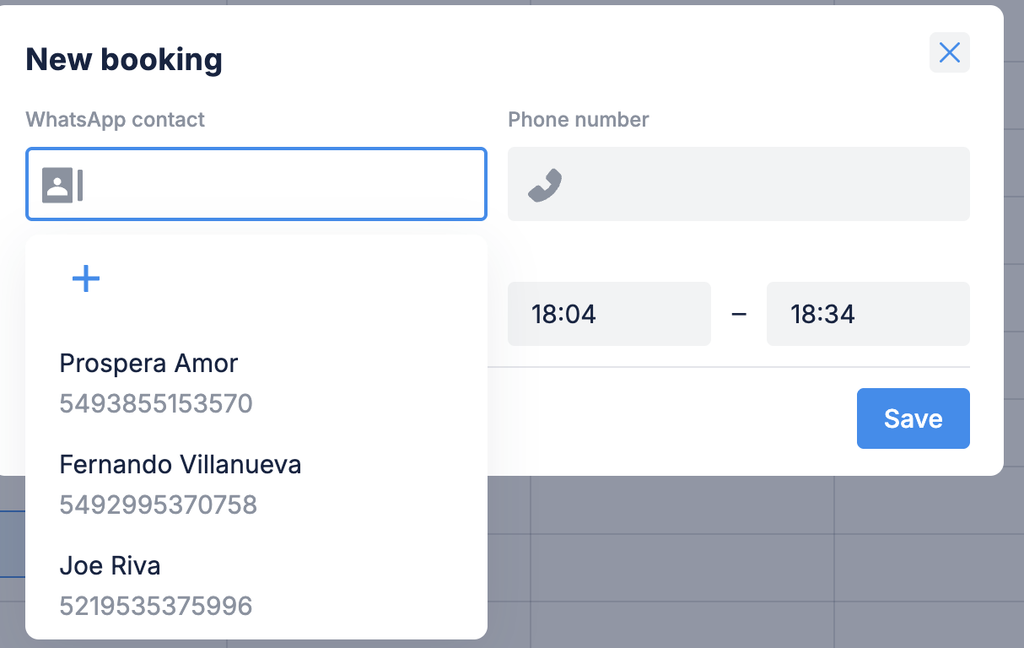
Task: Save the new booking
Action: [912, 418]
